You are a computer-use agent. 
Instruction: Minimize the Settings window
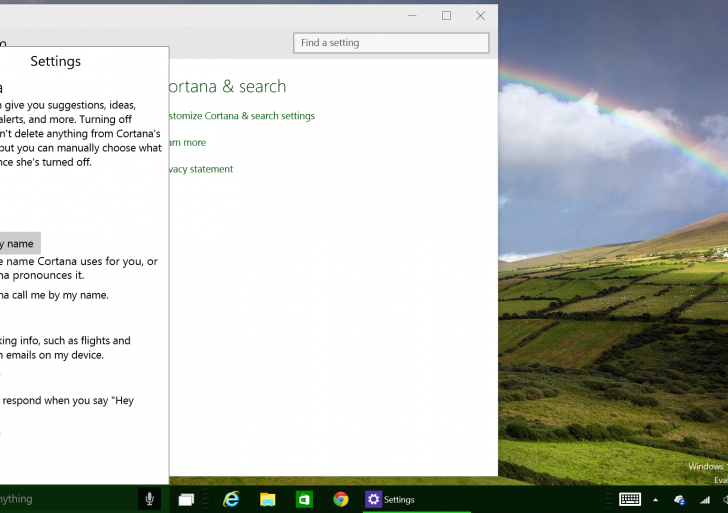point(412,15)
